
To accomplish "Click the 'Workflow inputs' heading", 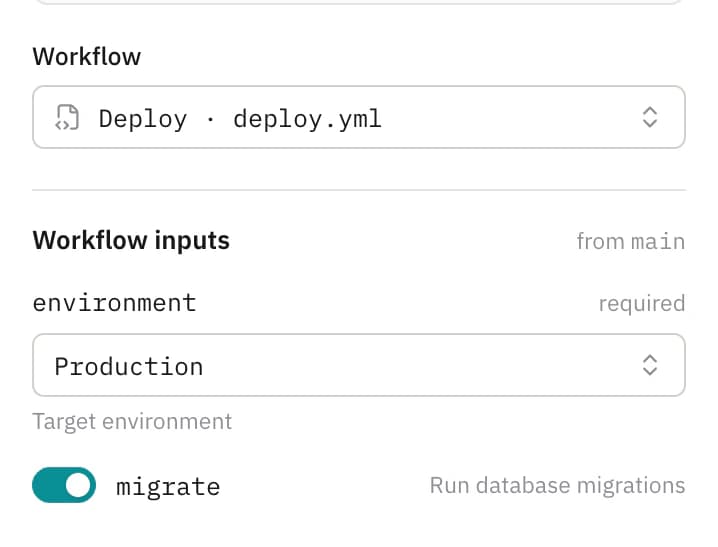I will coord(131,241).
